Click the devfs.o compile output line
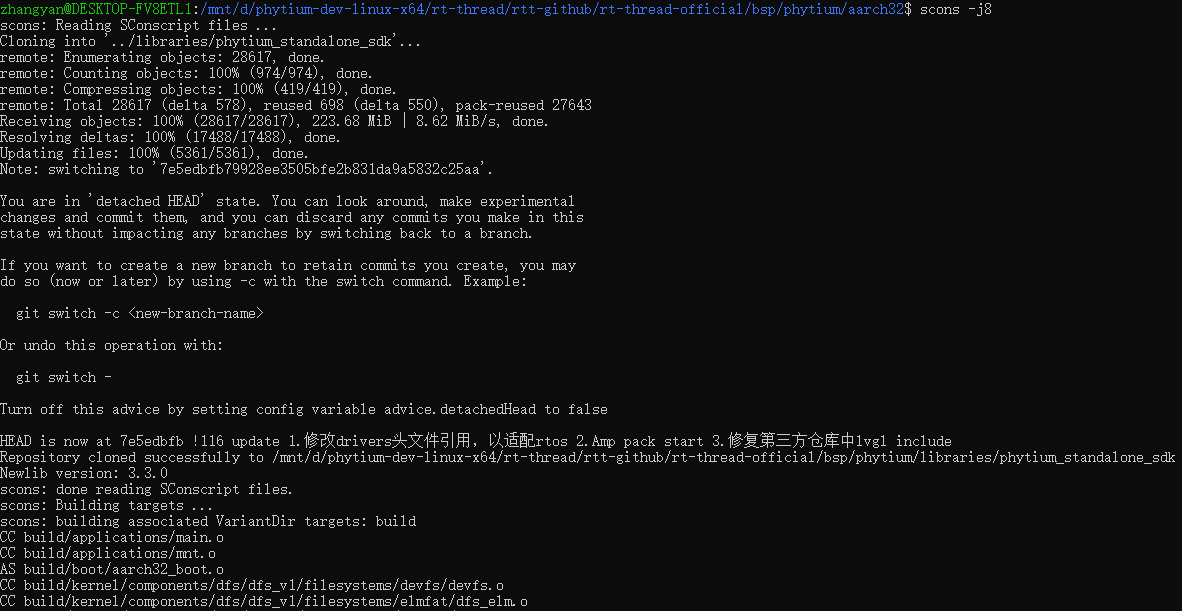This screenshot has width=1182, height=611. [x=252, y=585]
